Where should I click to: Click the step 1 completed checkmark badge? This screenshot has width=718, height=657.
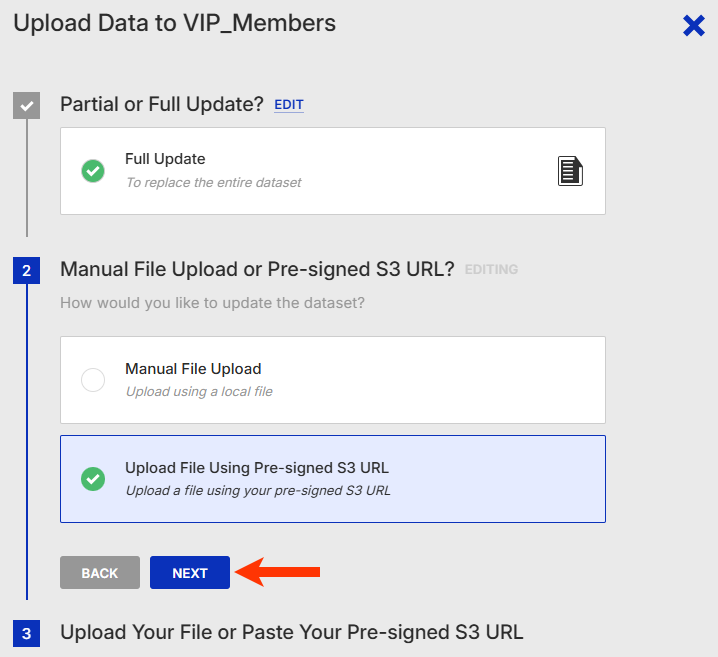26,106
